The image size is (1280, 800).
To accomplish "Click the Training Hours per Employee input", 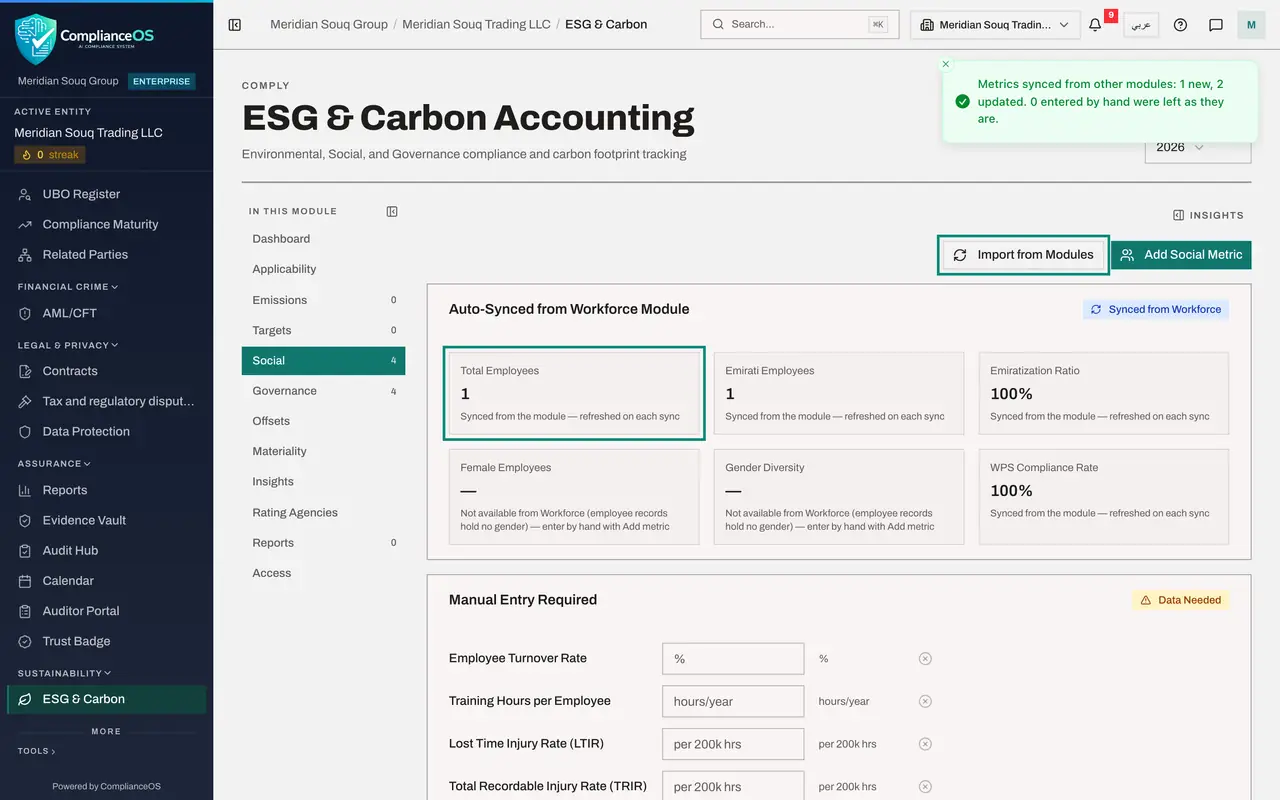I will tap(733, 701).
